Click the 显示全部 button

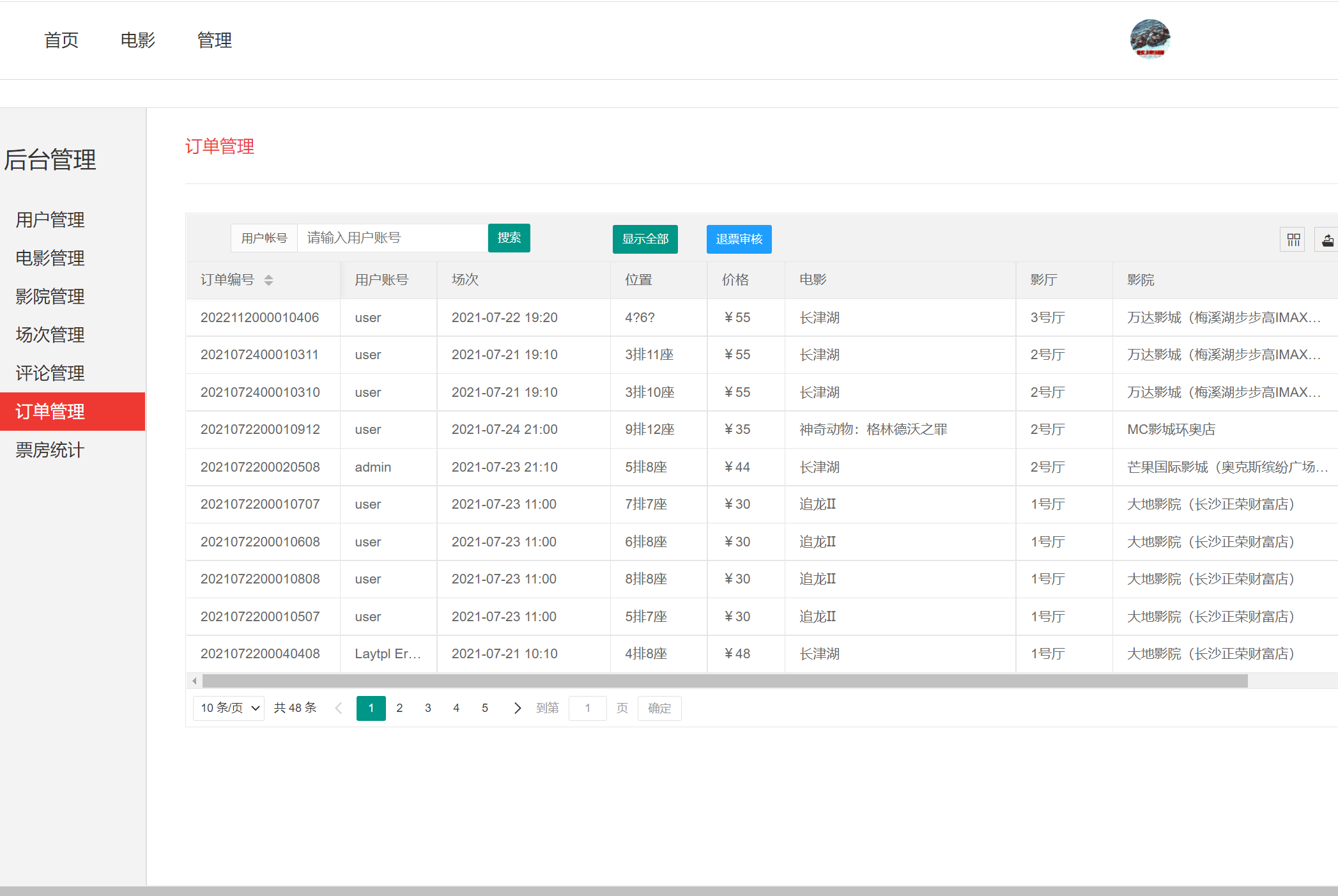645,239
